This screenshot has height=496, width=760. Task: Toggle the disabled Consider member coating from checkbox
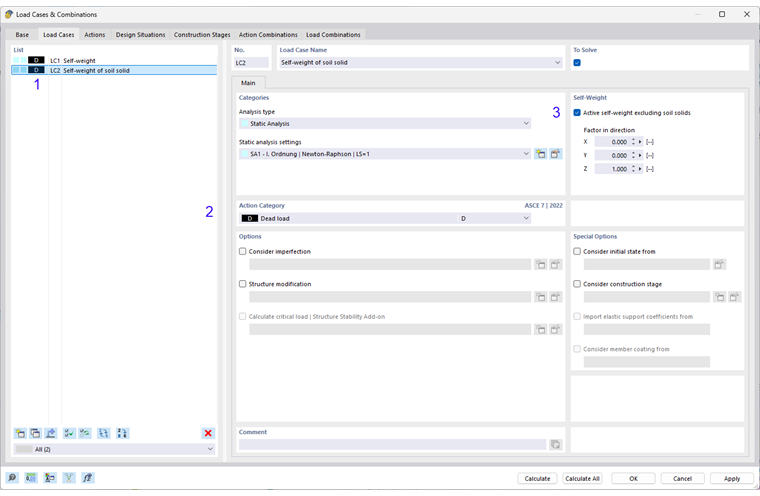[x=577, y=349]
